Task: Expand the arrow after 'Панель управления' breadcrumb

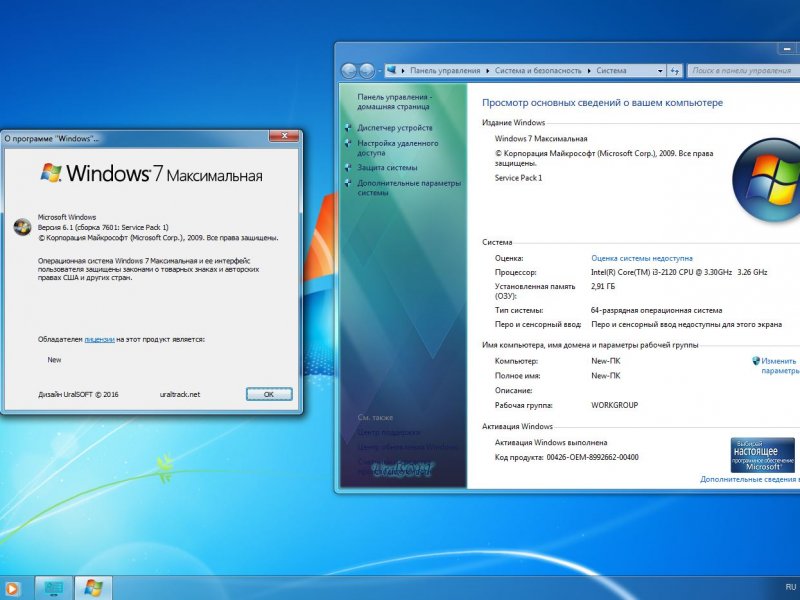Action: 487,71
